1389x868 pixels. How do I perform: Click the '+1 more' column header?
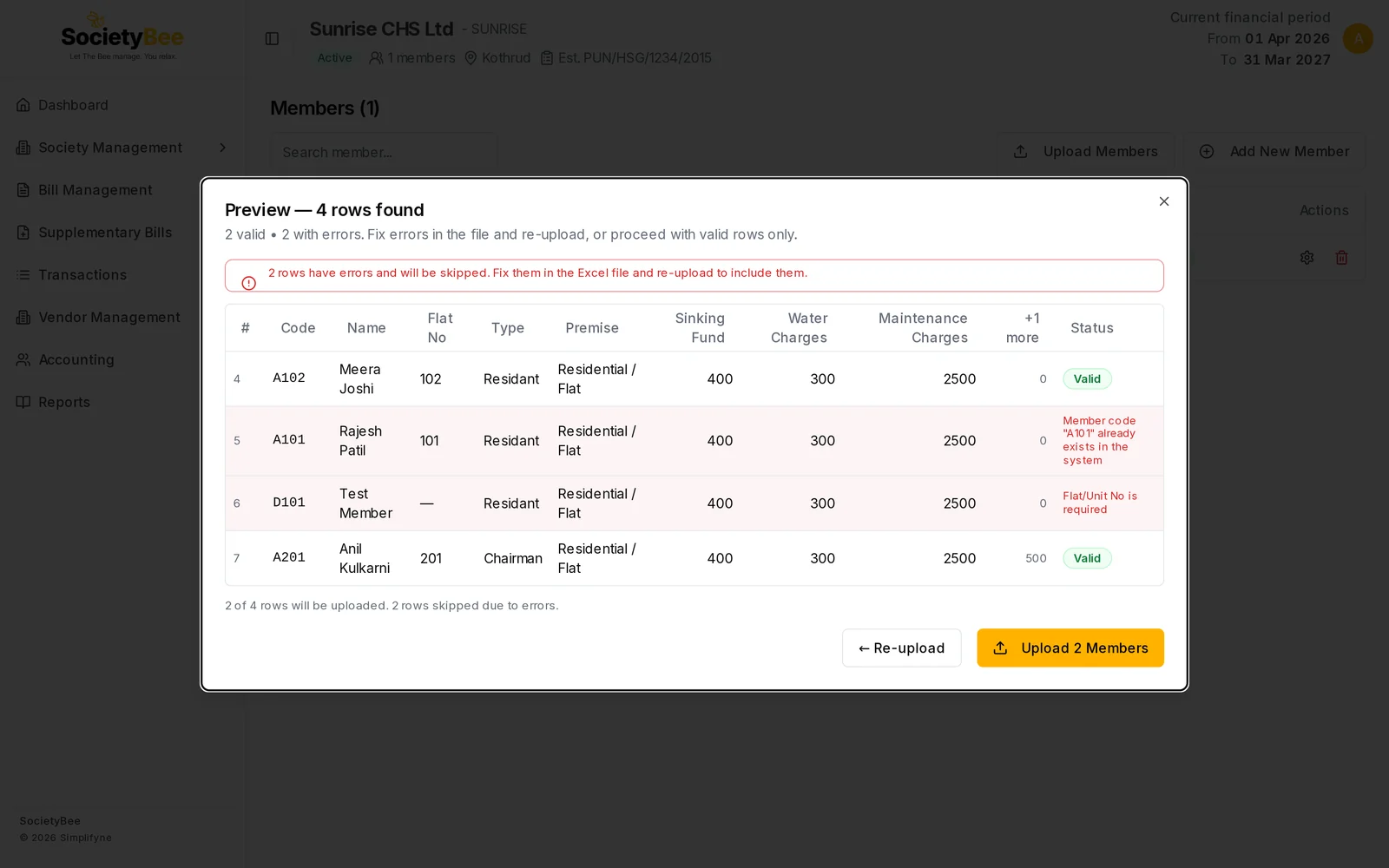pos(1023,328)
